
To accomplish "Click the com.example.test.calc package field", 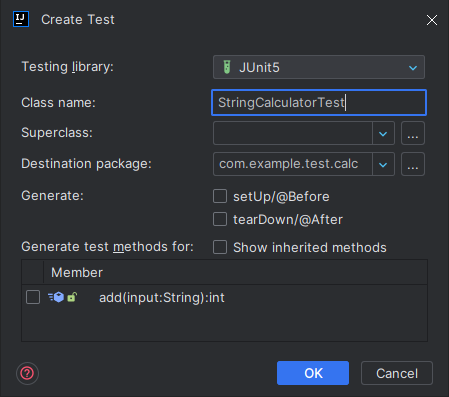I will (293, 164).
